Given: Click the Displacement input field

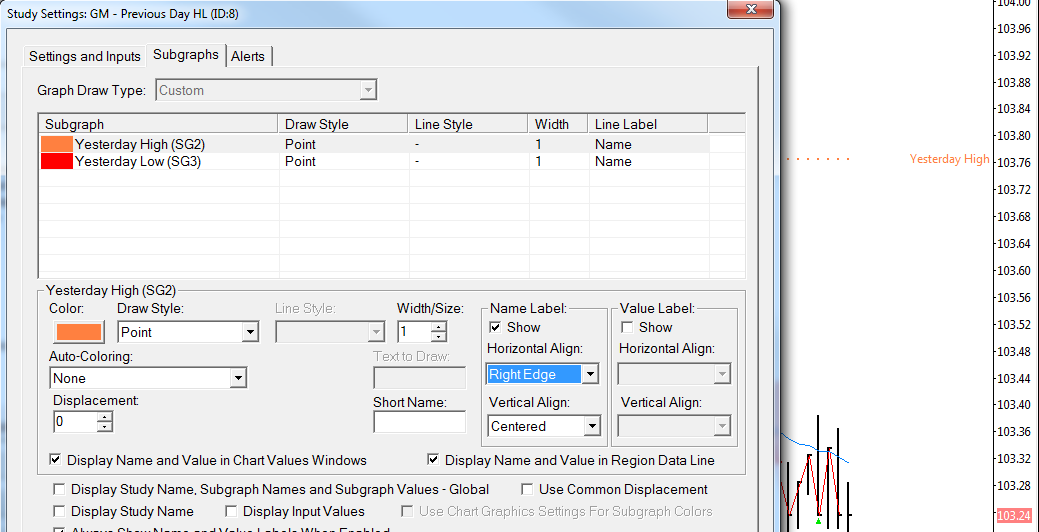Looking at the screenshot, I should point(76,421).
